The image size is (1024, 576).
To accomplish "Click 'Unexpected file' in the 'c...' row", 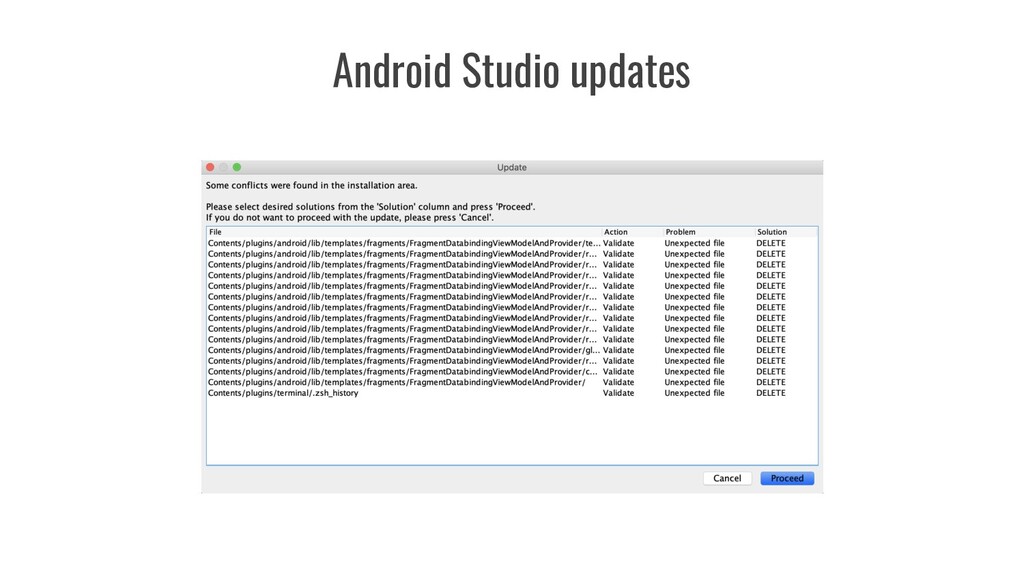I will (x=694, y=372).
